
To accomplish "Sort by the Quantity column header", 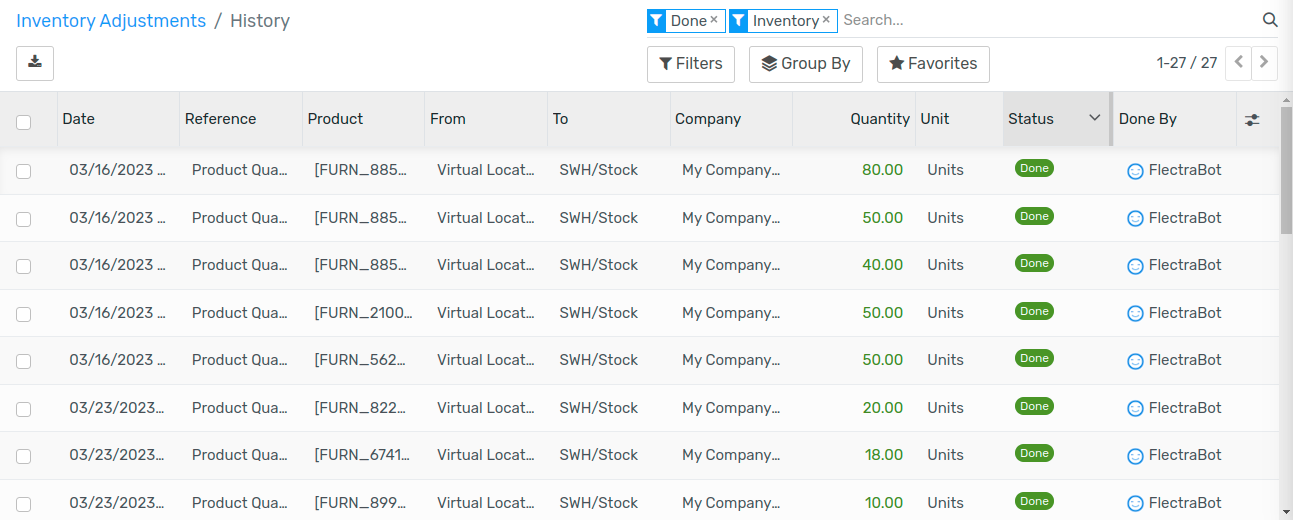I will click(879, 119).
